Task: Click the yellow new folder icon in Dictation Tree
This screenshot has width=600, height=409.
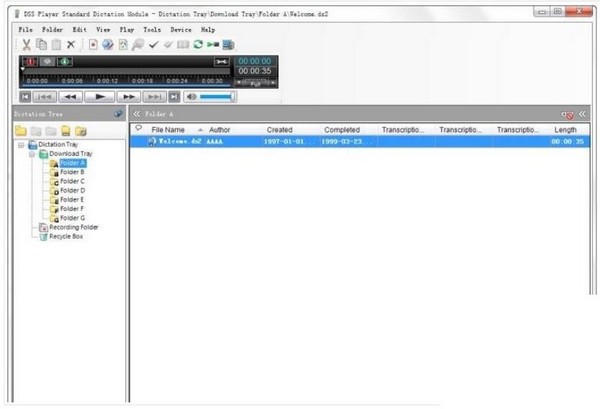Action: 22,131
